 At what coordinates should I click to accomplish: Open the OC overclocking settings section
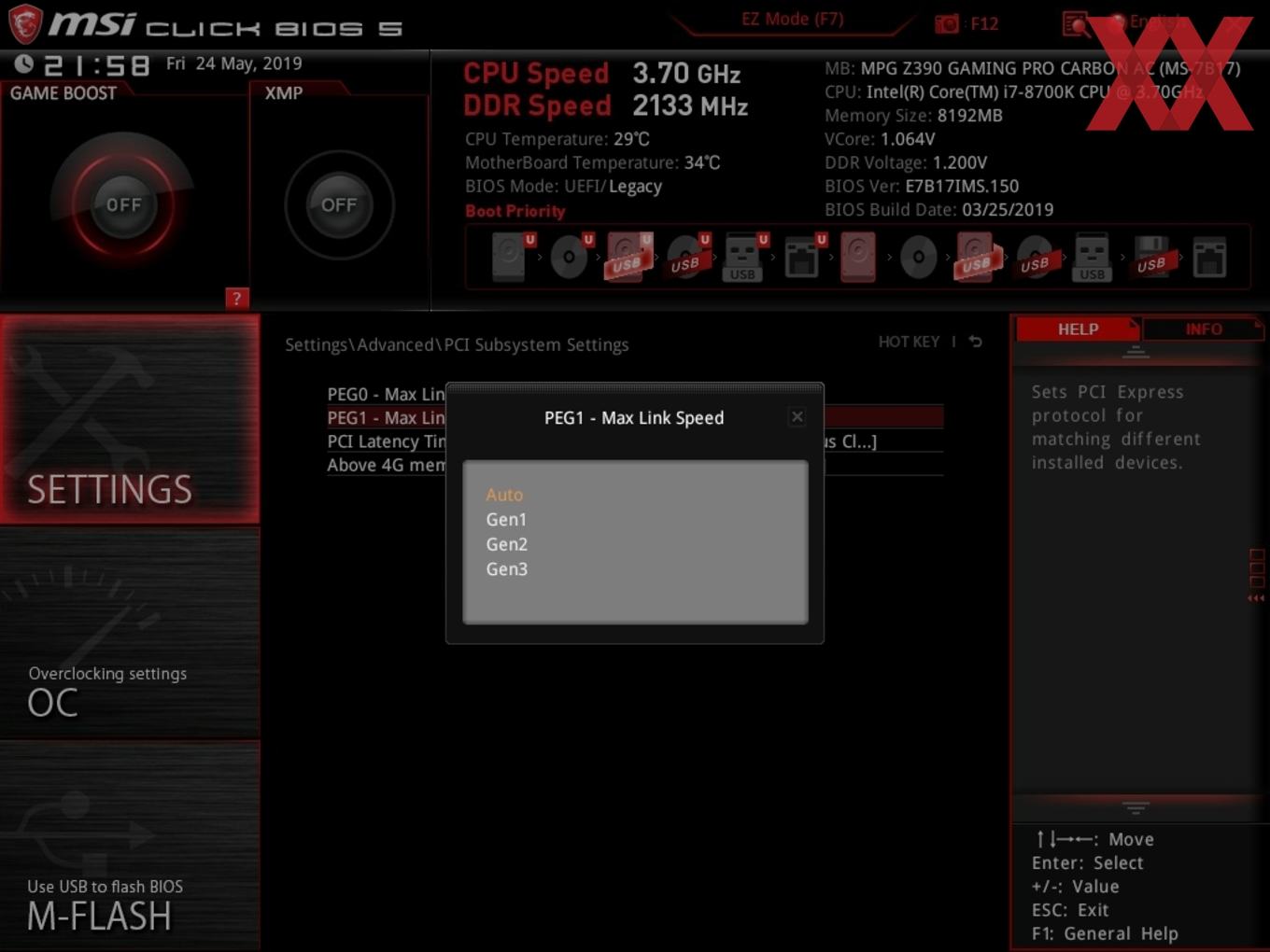(130, 635)
